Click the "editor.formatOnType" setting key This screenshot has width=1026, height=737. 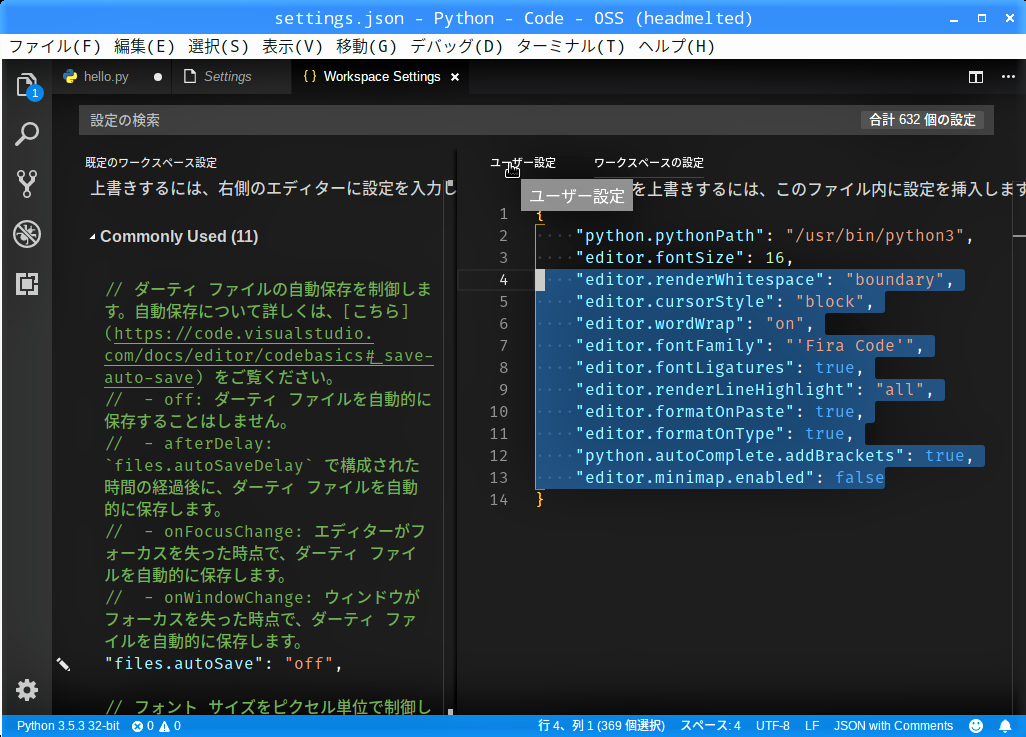point(680,434)
